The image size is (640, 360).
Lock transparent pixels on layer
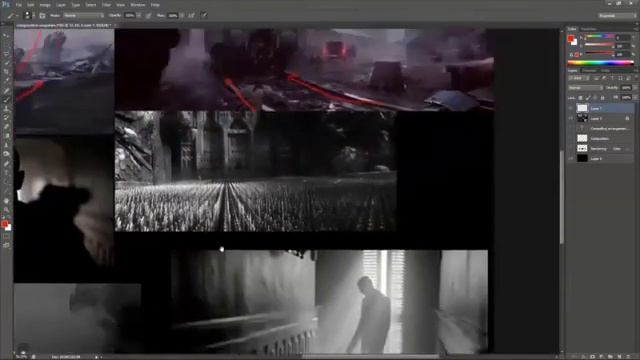pos(580,98)
